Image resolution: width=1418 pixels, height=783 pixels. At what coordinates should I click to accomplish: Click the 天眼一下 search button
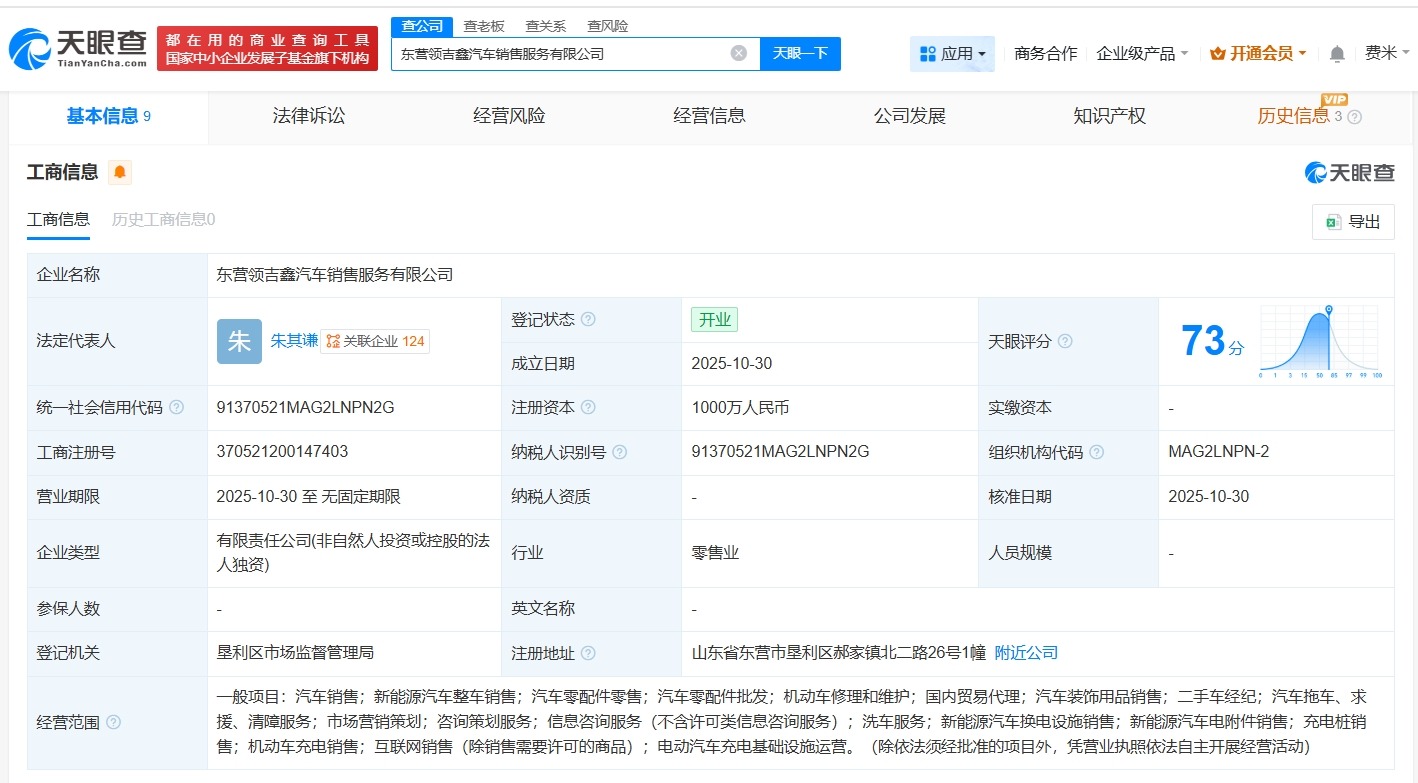pos(800,53)
